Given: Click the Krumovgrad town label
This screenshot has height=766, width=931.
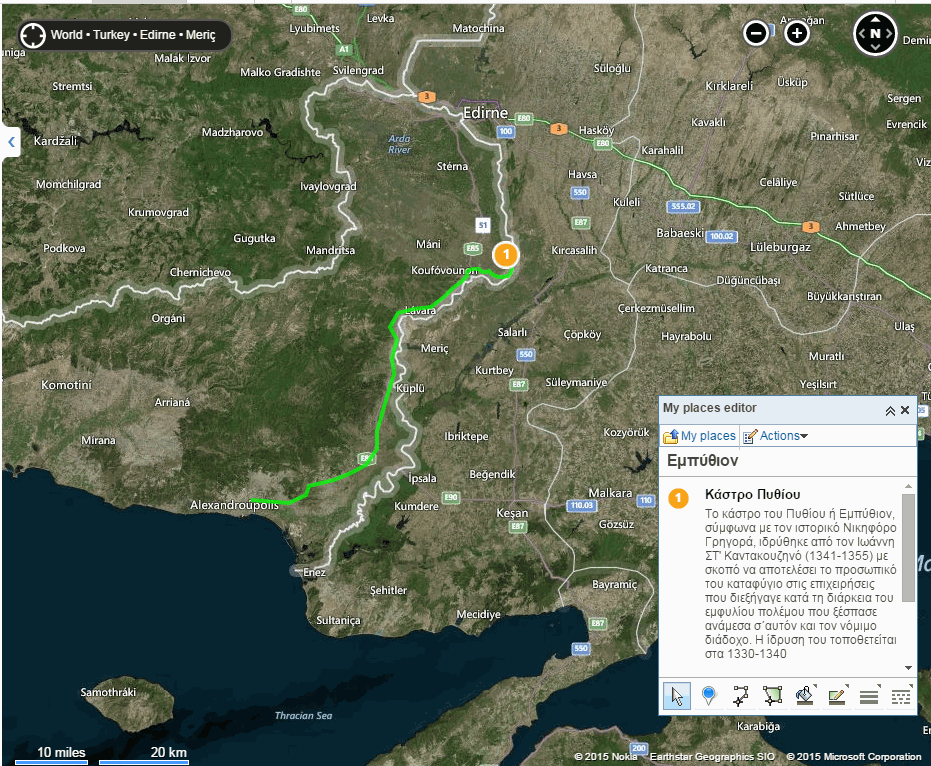Looking at the screenshot, I should tap(158, 212).
